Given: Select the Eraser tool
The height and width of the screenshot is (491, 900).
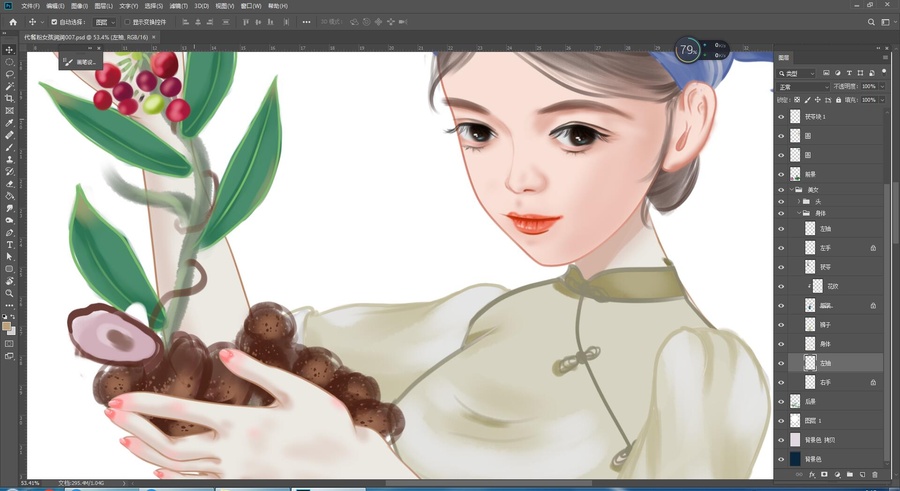Looking at the screenshot, I should (x=9, y=184).
